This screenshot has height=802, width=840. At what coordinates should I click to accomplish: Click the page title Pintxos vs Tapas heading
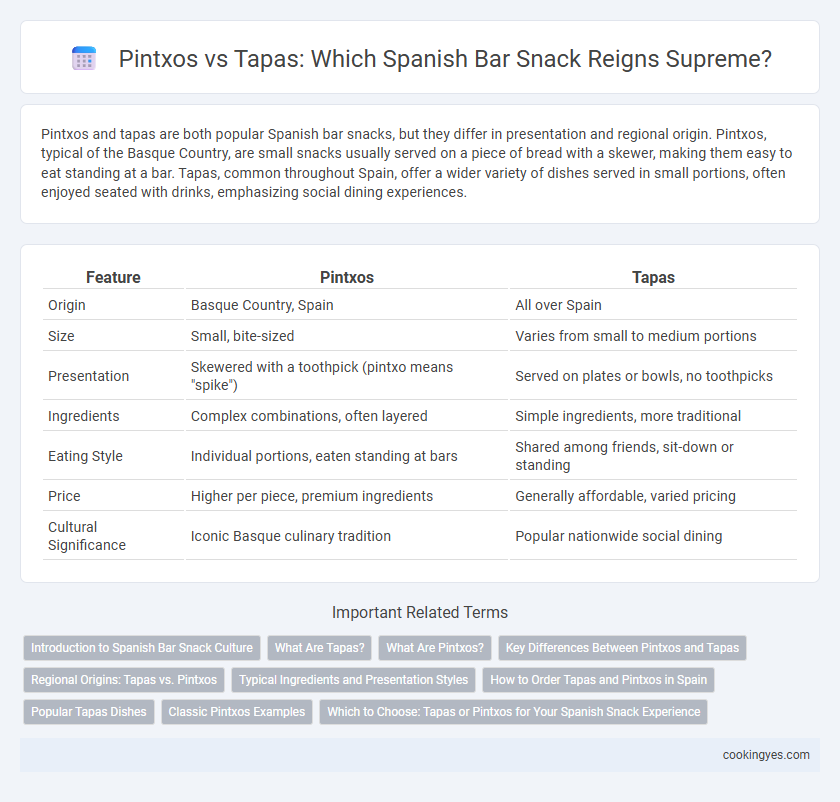click(x=445, y=58)
